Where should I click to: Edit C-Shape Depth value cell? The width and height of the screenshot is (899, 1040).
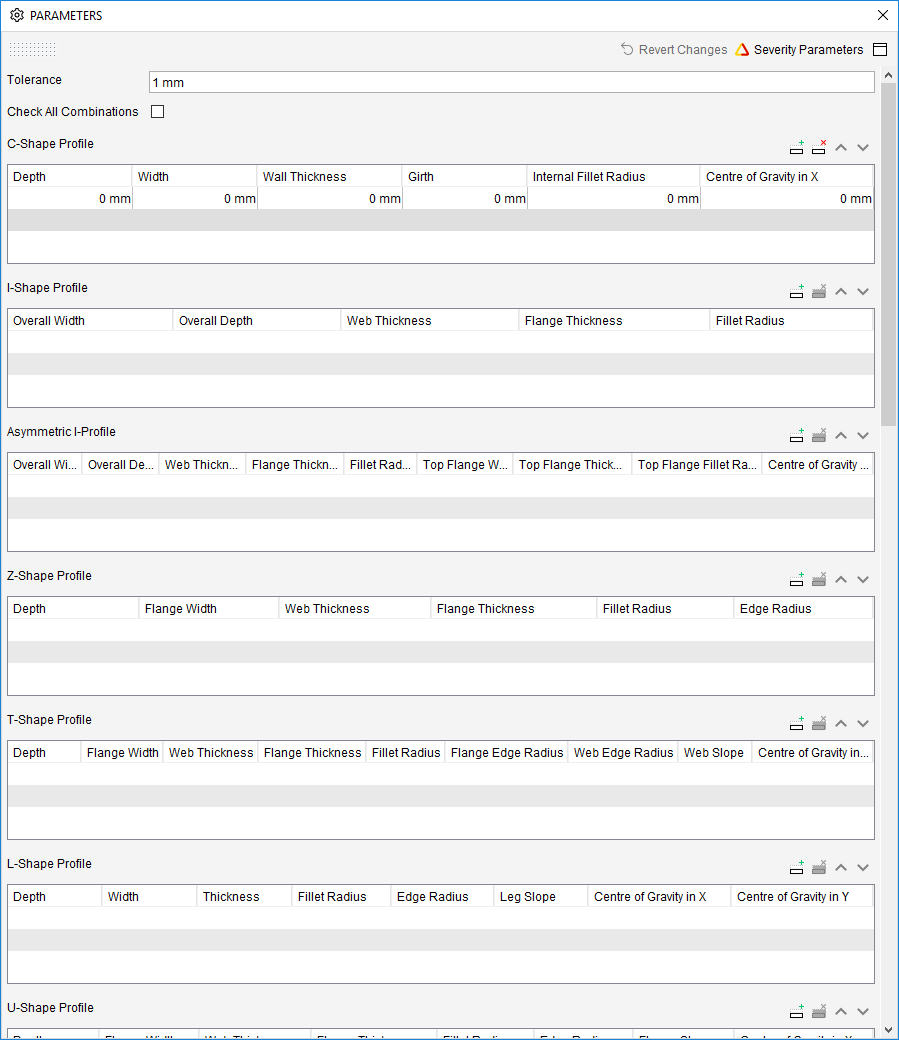(x=70, y=198)
